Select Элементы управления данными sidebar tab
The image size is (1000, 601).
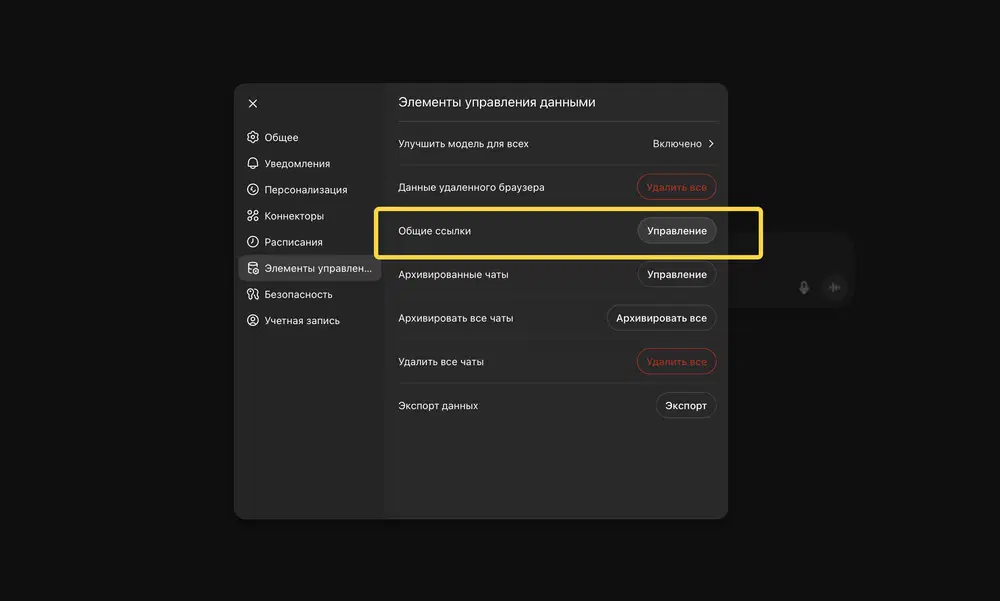coord(310,268)
